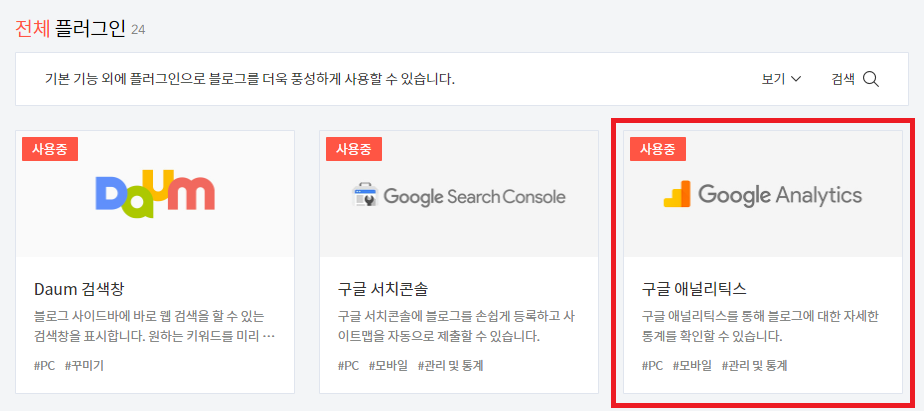Click 사용중 badge on Daum card
The height and width of the screenshot is (411, 924).
pyautogui.click(x=50, y=149)
